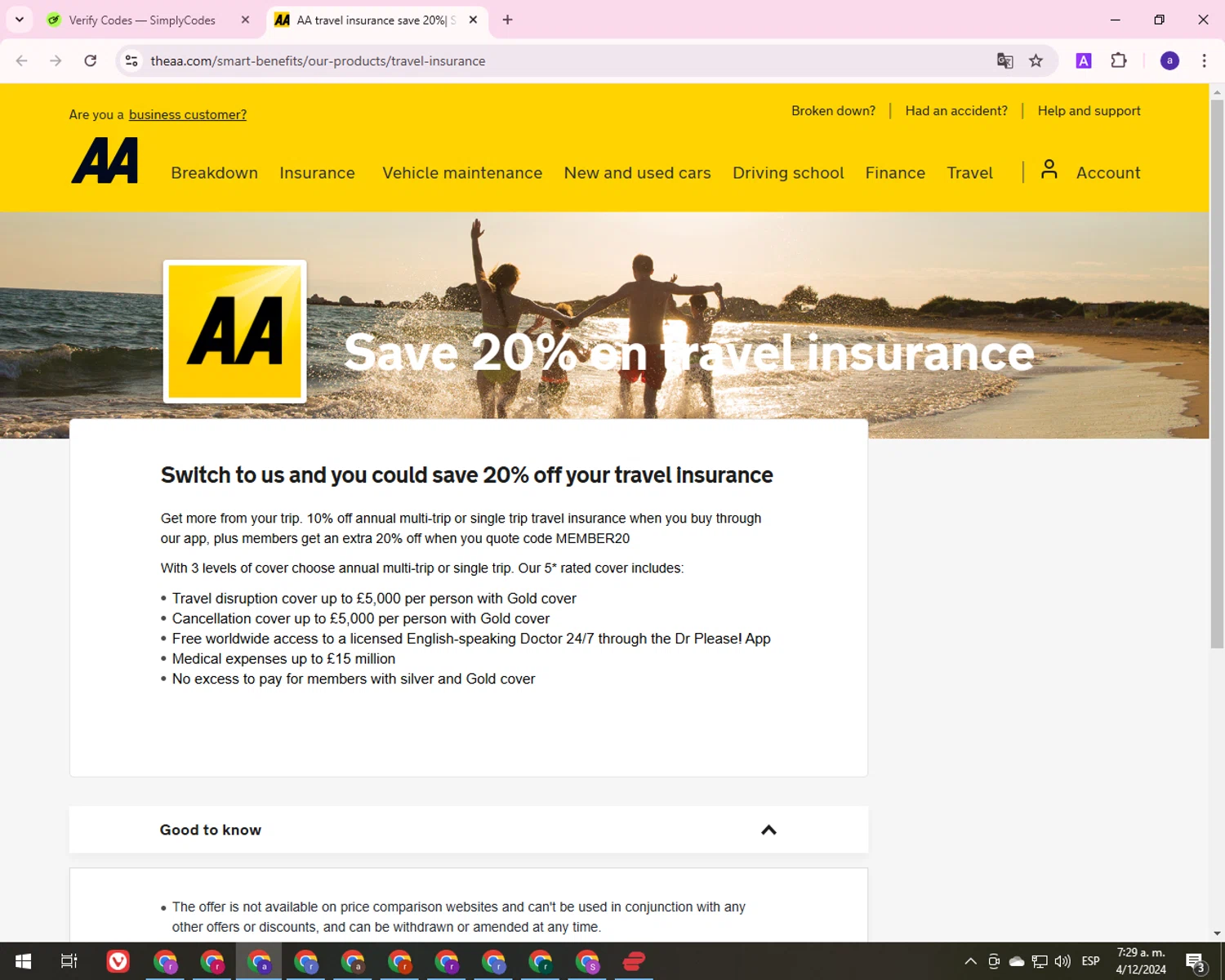Open the Driving school menu
This screenshot has height=980, width=1225.
(x=788, y=173)
